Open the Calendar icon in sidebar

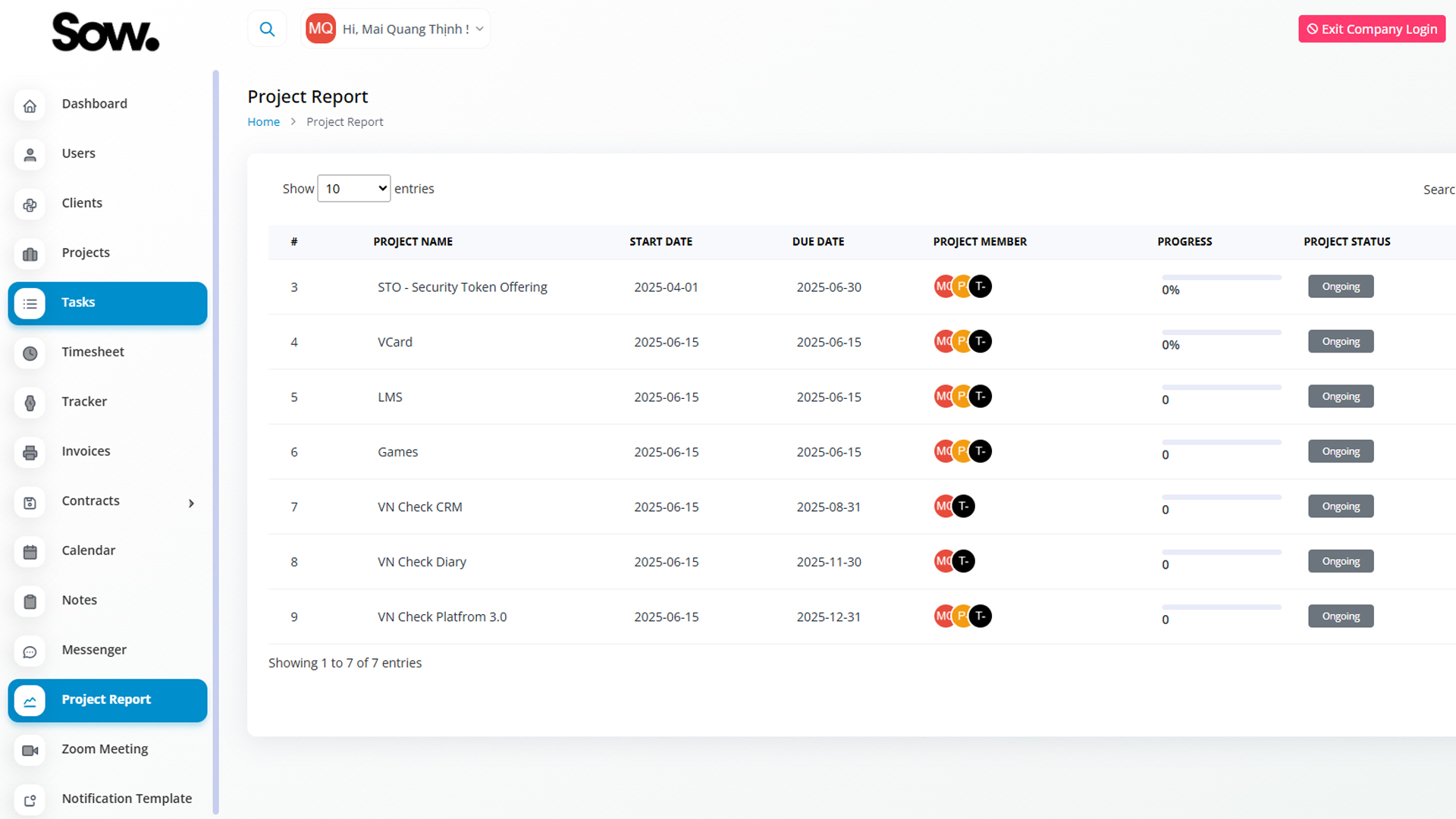tap(30, 551)
